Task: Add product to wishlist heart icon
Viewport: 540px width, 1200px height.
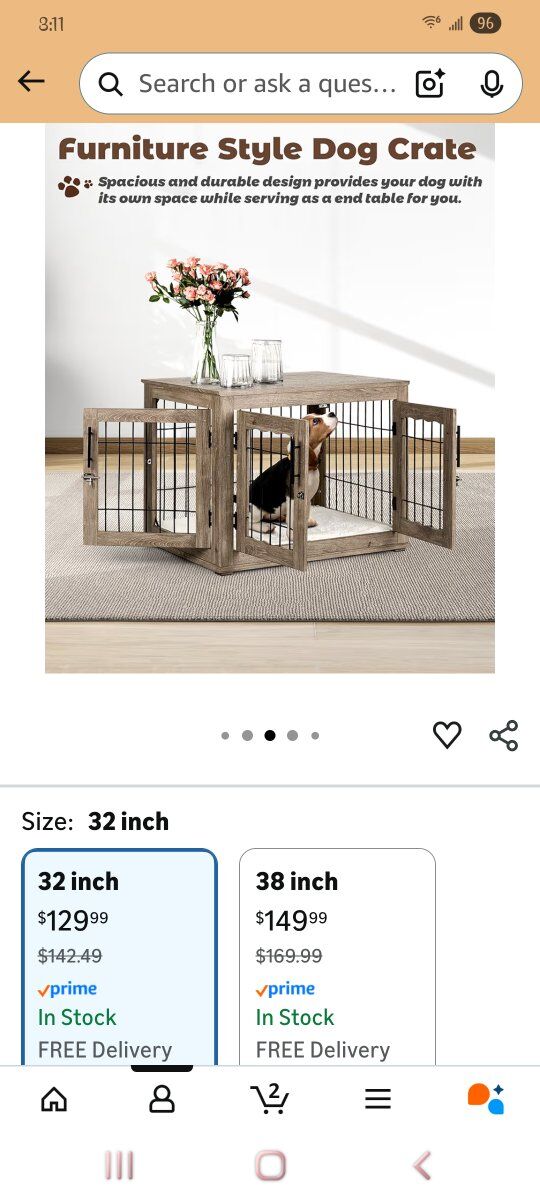Action: click(447, 735)
